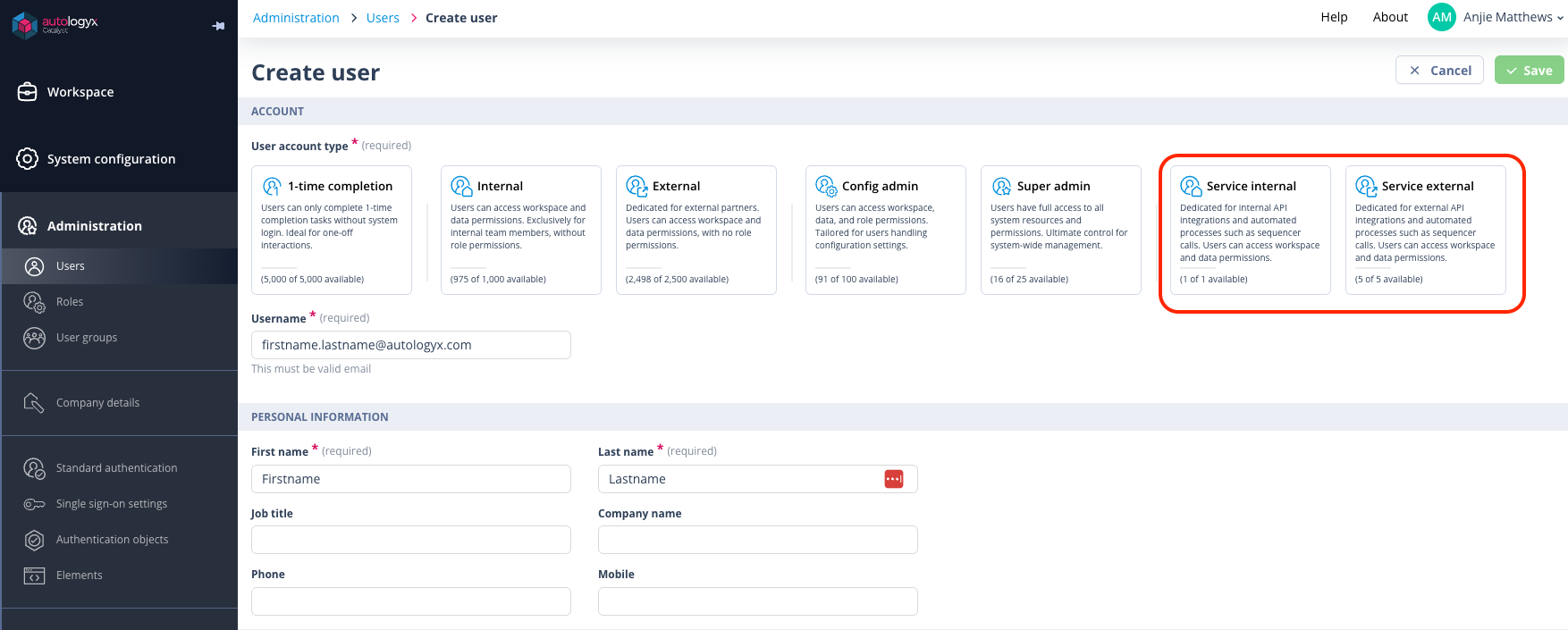The image size is (1568, 630).
Task: Click the Phone input field
Action: click(411, 601)
